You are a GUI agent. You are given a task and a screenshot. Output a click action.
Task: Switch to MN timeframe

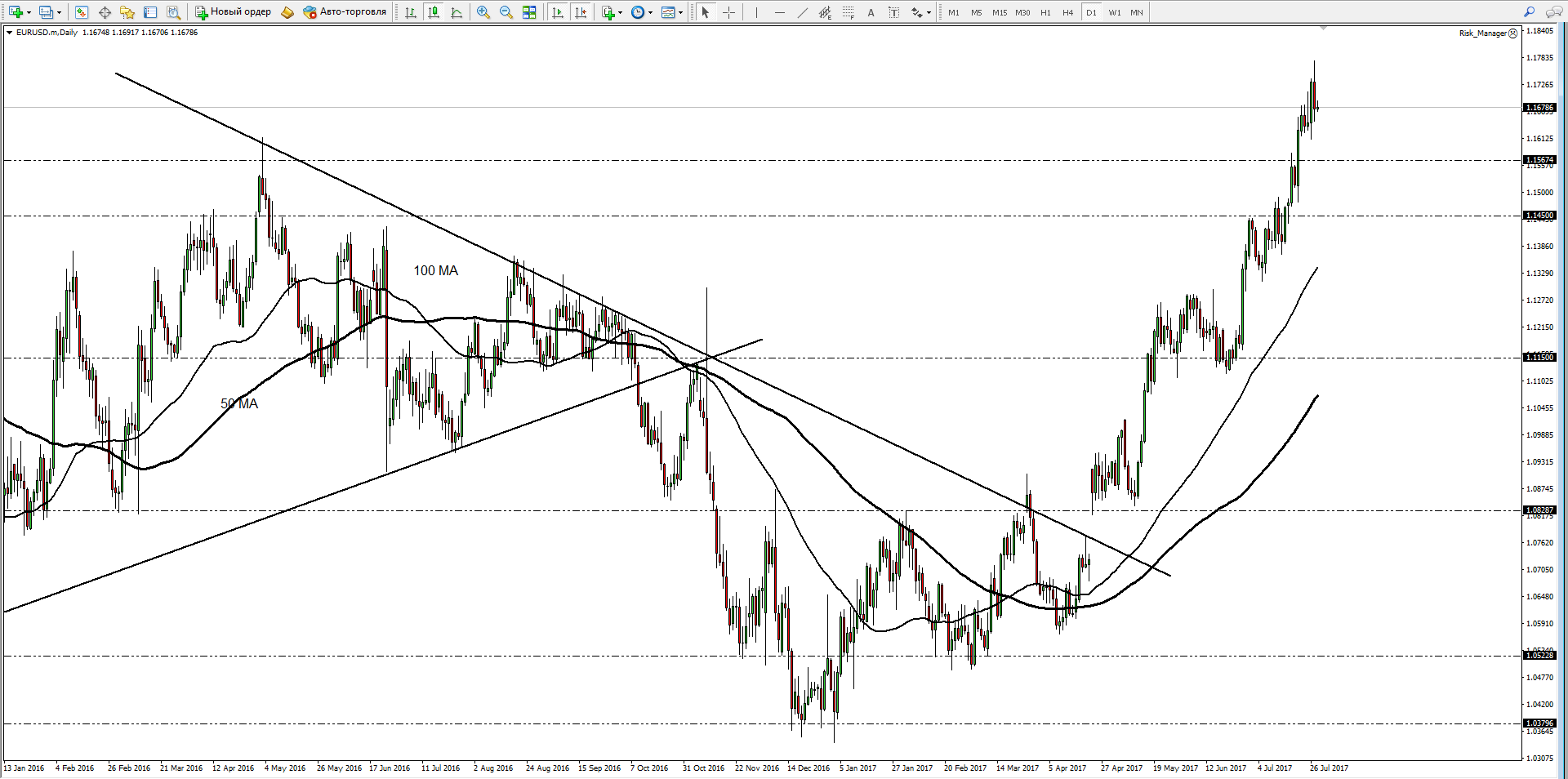point(1137,12)
